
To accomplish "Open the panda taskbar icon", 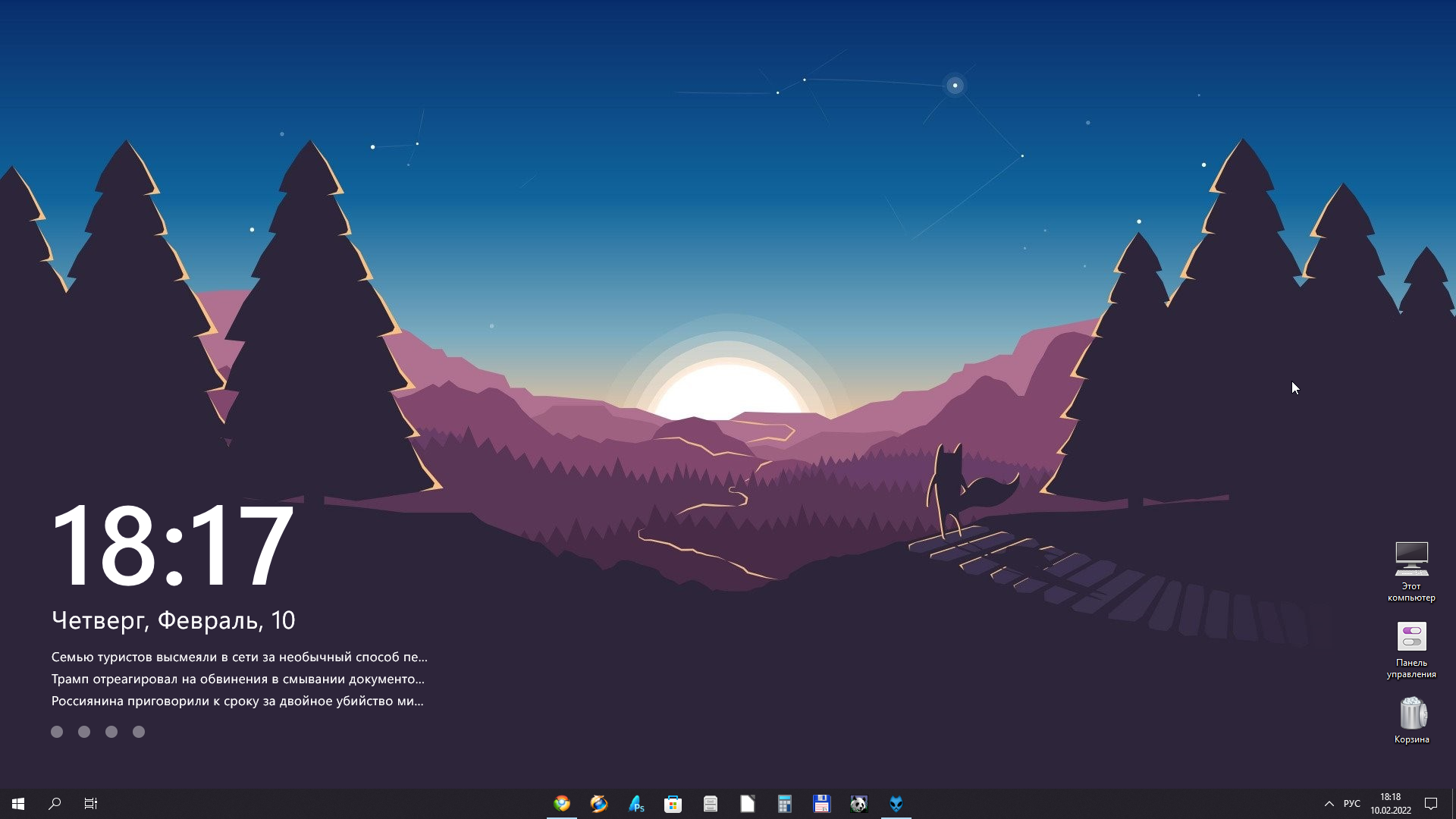I will pyautogui.click(x=858, y=804).
